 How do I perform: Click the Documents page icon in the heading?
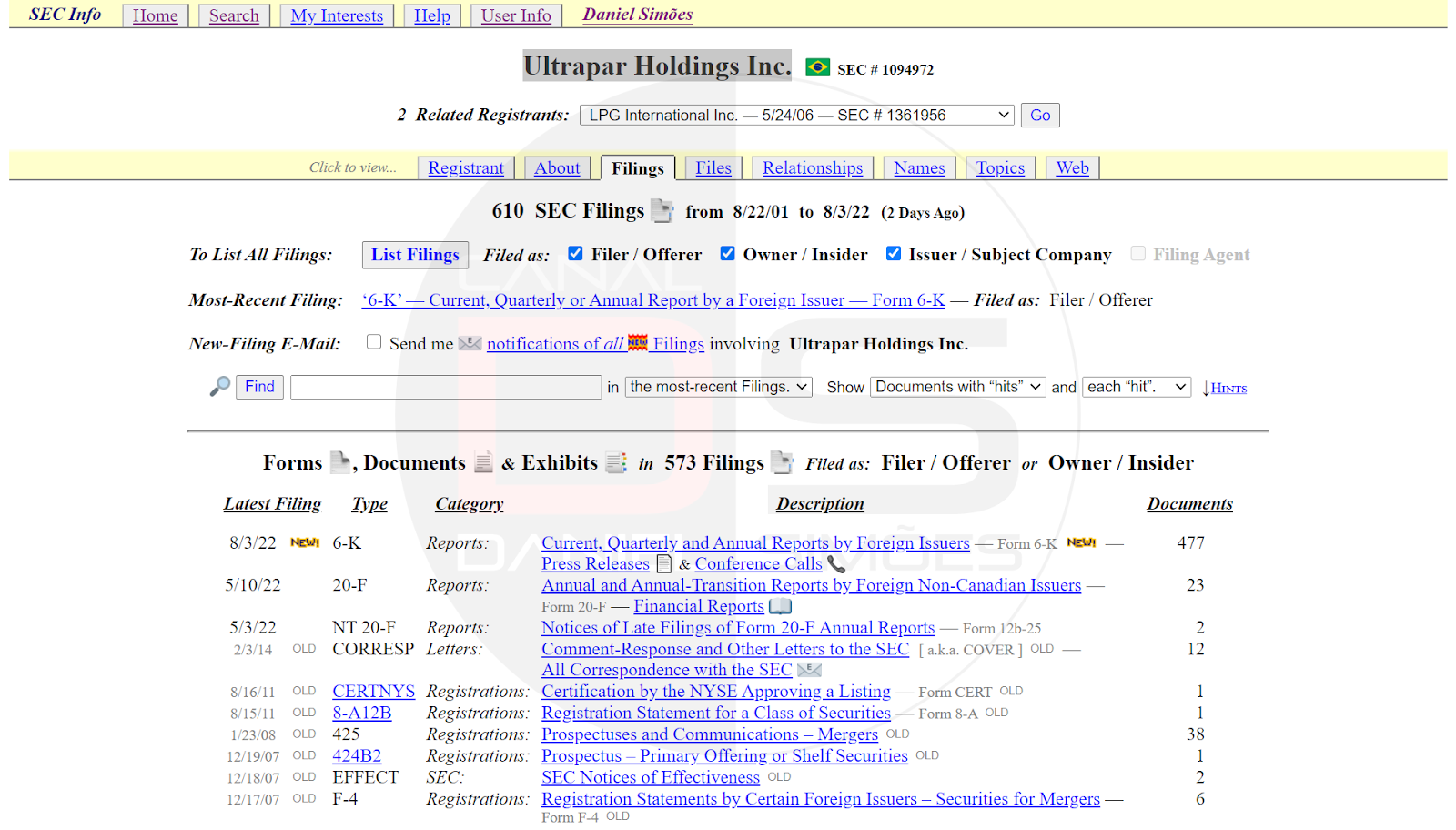coord(483,462)
